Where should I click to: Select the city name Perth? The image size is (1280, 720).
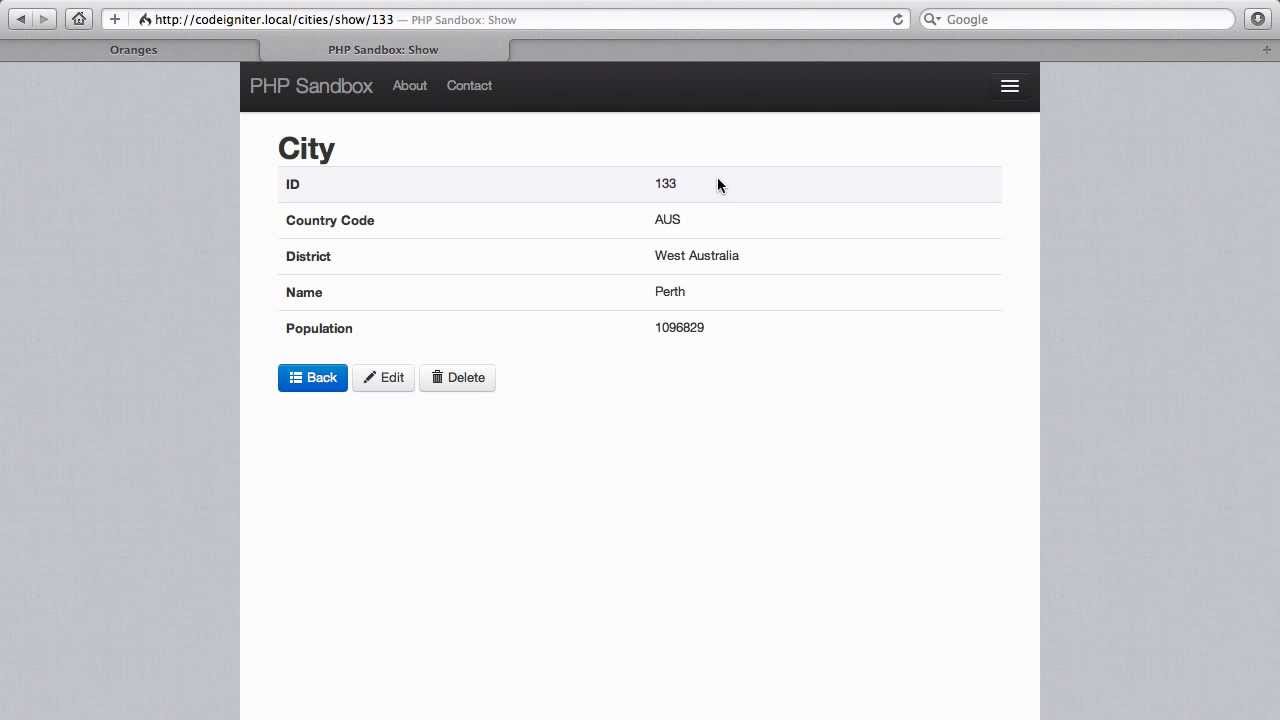click(x=670, y=292)
